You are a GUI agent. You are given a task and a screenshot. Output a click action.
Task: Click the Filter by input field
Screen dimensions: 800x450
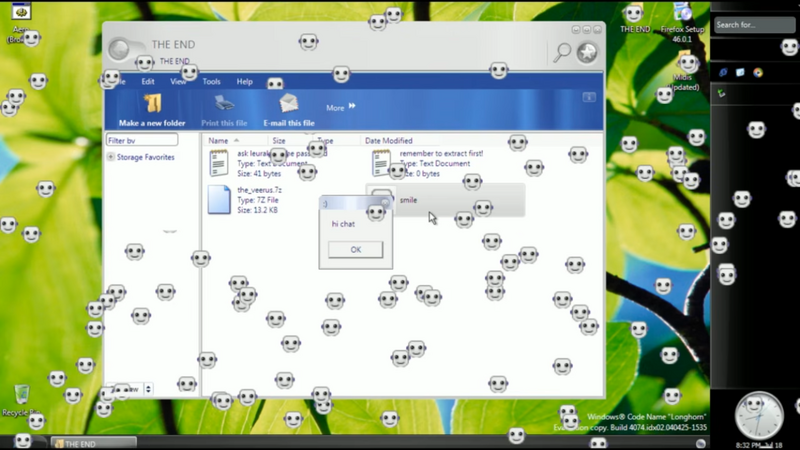click(x=142, y=140)
